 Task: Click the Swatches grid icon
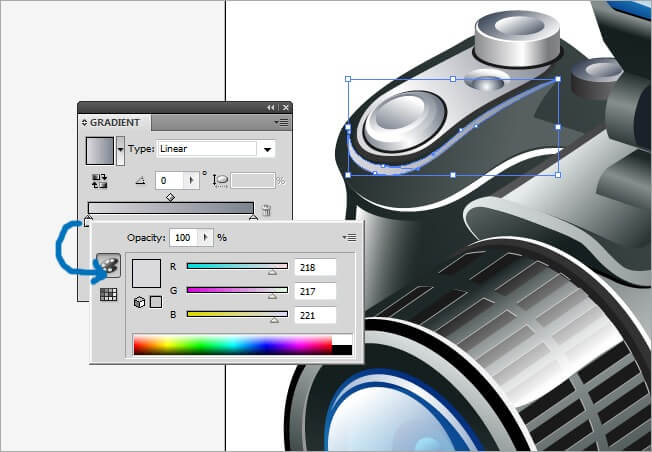(107, 295)
